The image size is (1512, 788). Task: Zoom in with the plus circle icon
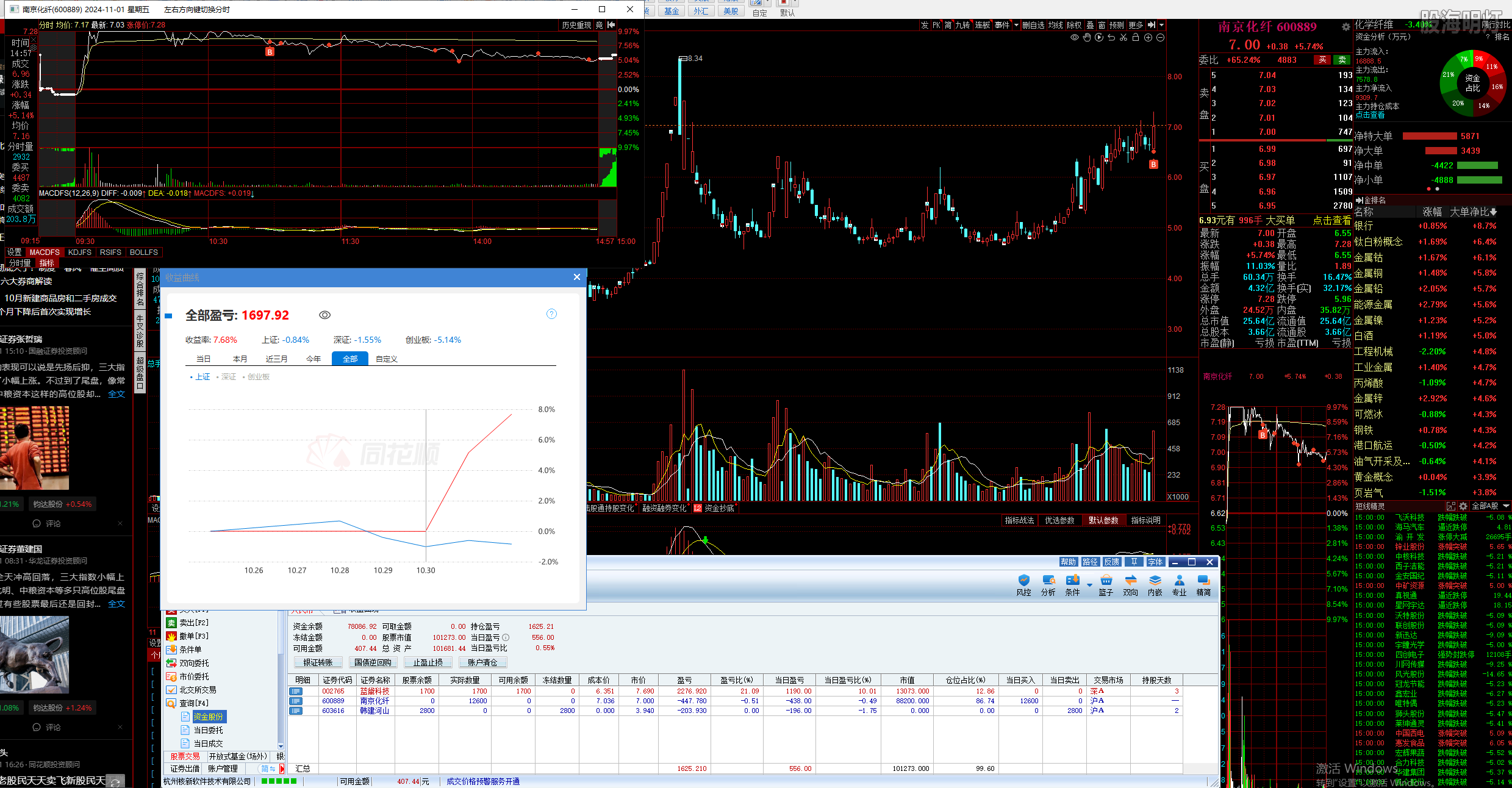pyautogui.click(x=1148, y=38)
